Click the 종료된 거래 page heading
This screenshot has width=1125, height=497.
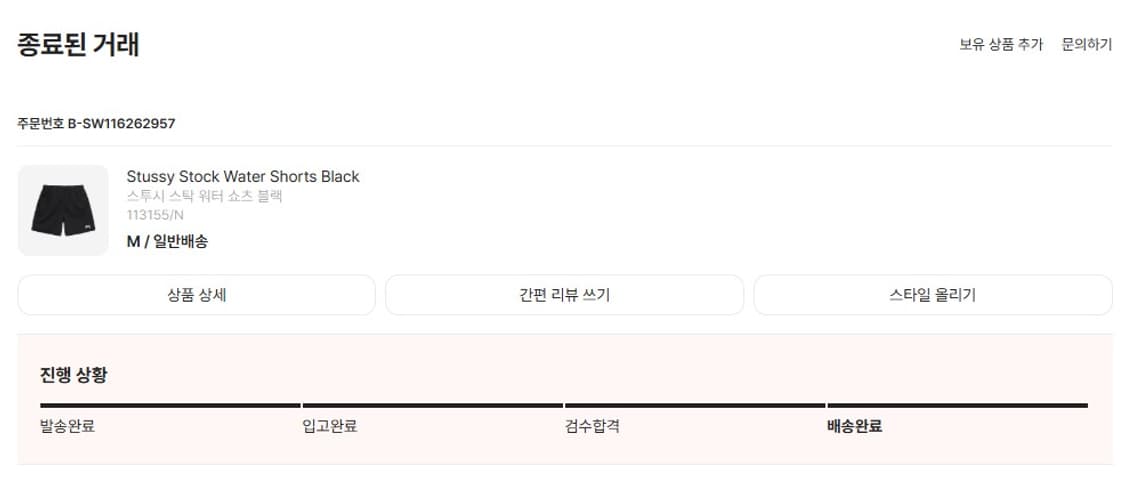tap(78, 45)
